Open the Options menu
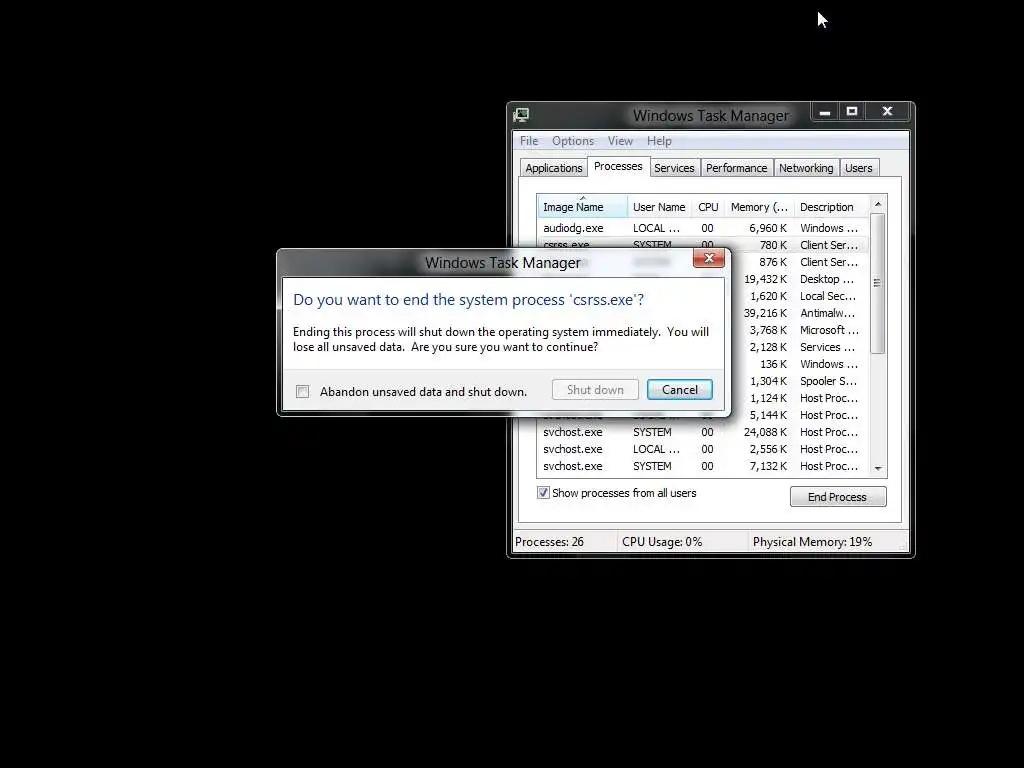This screenshot has height=768, width=1024. point(573,141)
